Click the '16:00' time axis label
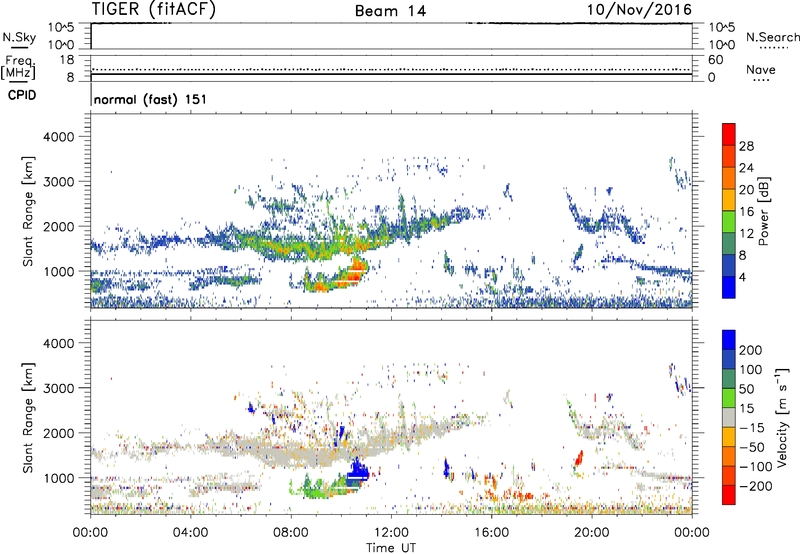The height and width of the screenshot is (554, 800). (491, 533)
